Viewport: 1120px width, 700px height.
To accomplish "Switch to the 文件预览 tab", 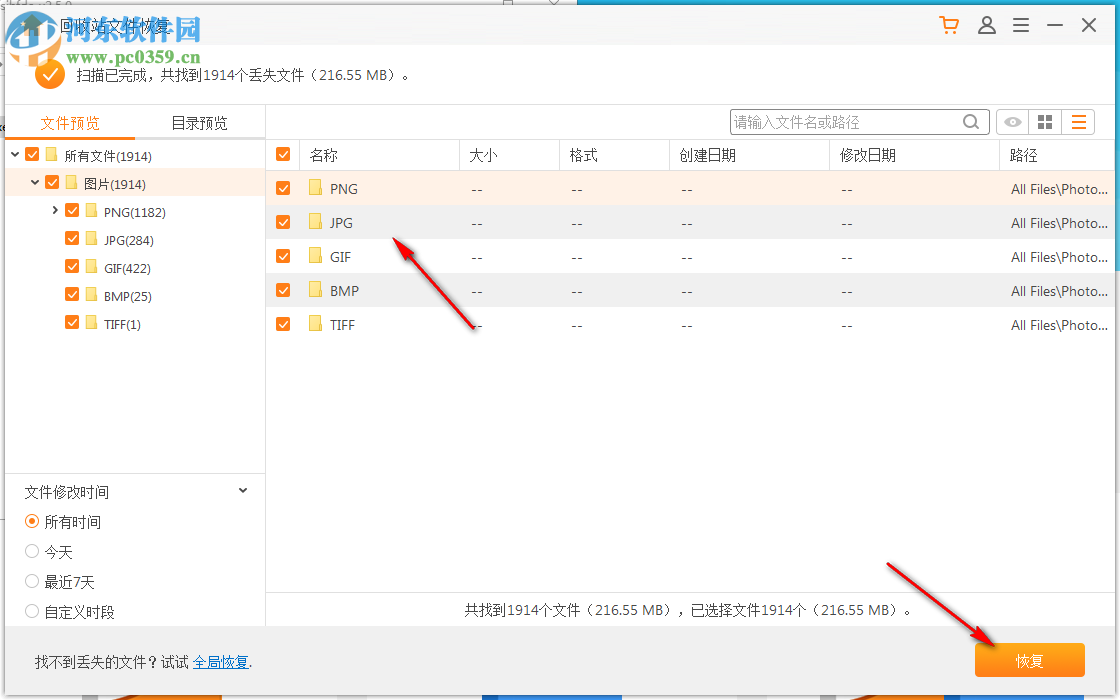I will point(68,122).
